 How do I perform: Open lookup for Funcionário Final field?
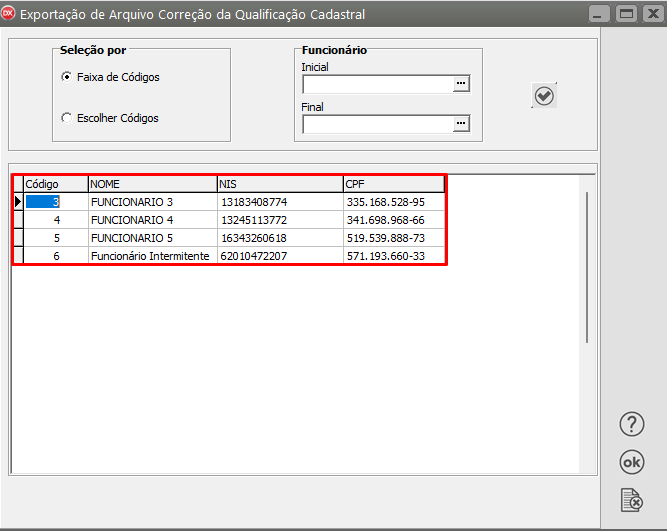click(x=460, y=124)
